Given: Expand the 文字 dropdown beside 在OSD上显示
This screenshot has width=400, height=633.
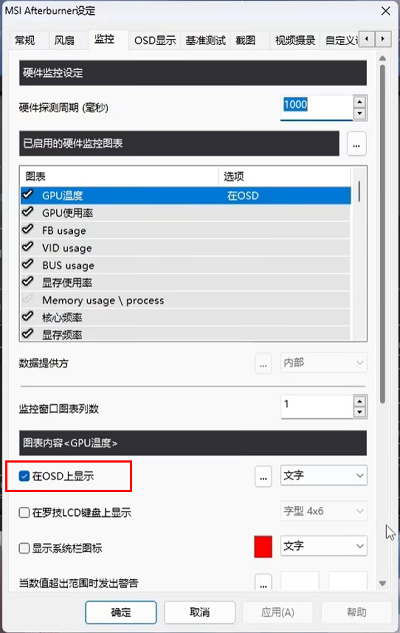Looking at the screenshot, I should click(x=324, y=476).
